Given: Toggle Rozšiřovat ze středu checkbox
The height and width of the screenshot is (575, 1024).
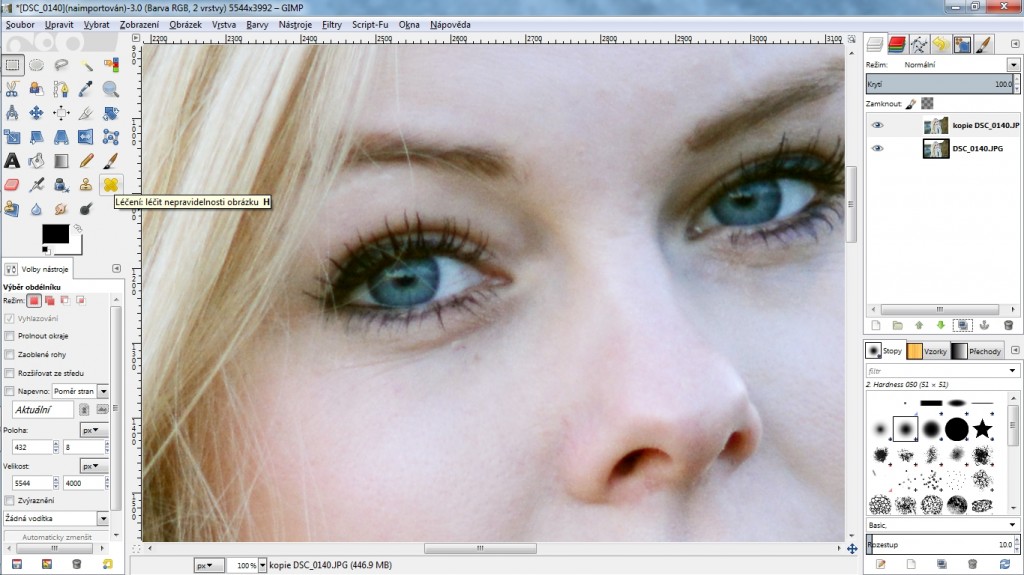Looking at the screenshot, I should 9,373.
